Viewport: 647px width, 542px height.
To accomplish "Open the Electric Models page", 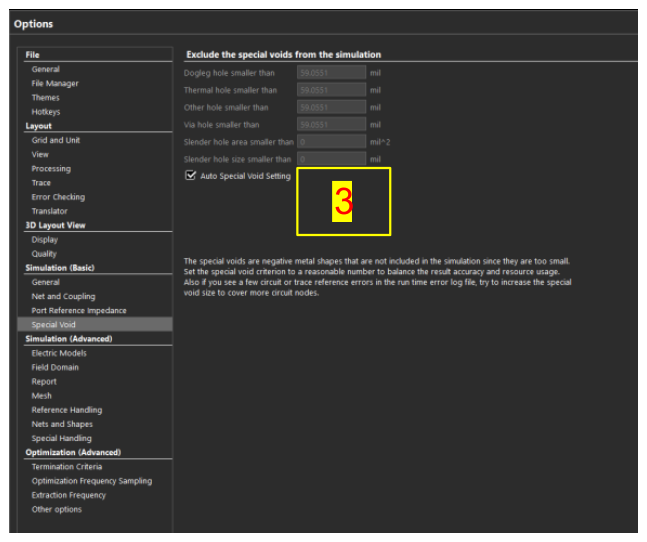I will [59, 353].
